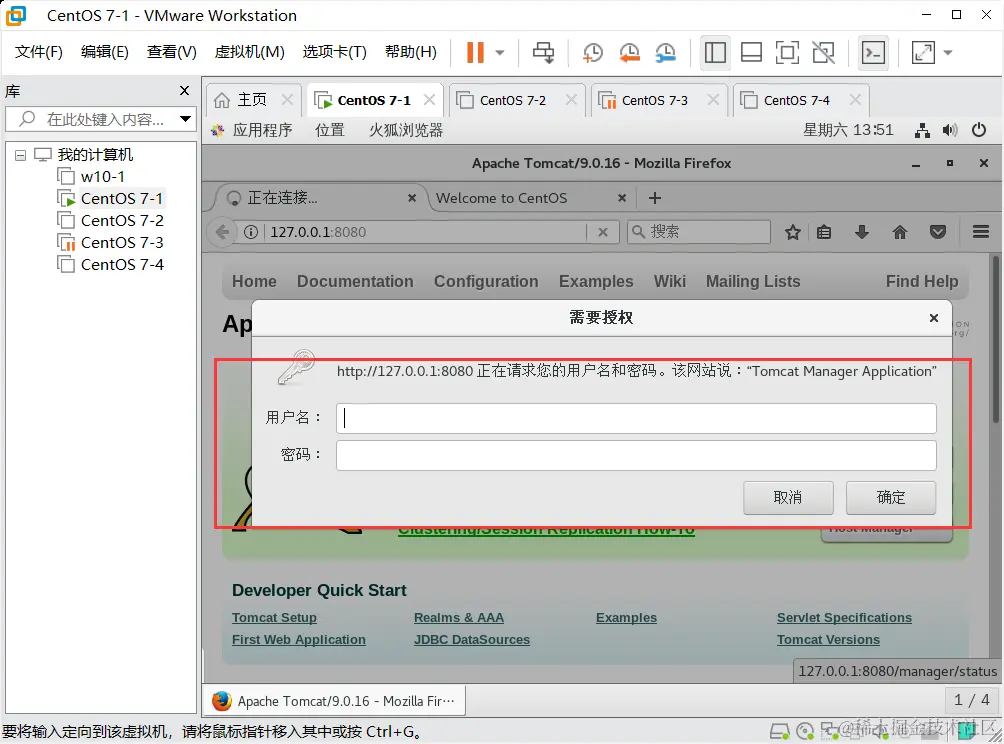Open the Firefox hamburger menu
The image size is (1004, 744).
point(980,232)
